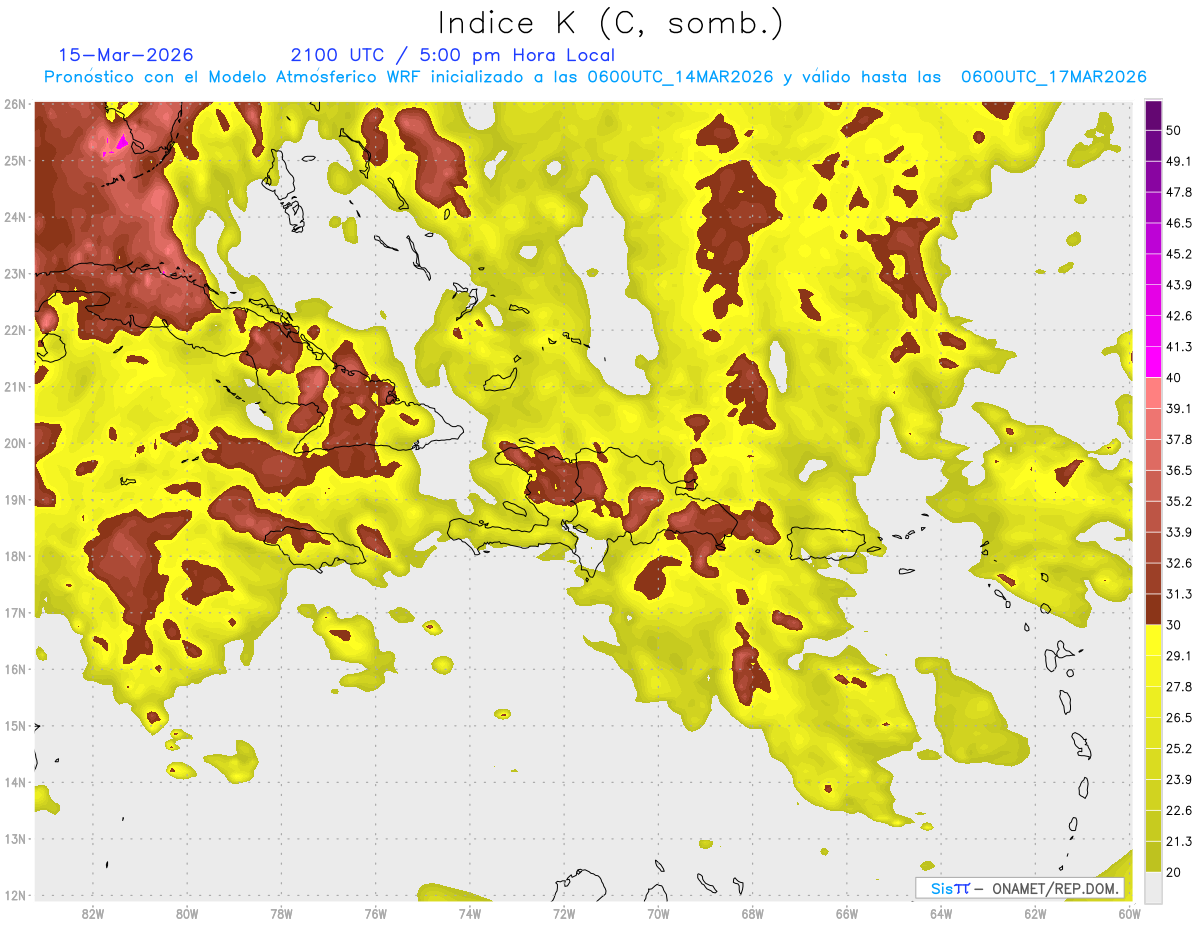Click the color scale value '41.3'
Viewport: 1200px width, 927px height.
(1179, 347)
